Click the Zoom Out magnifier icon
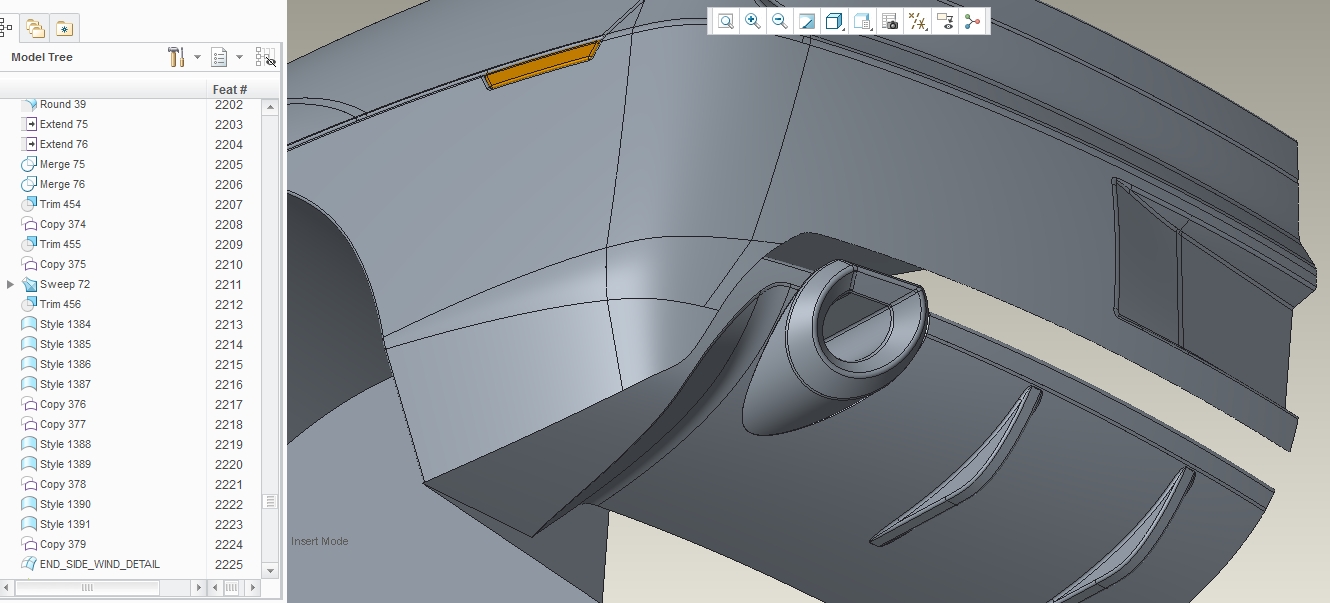Image resolution: width=1330 pixels, height=603 pixels. click(780, 21)
